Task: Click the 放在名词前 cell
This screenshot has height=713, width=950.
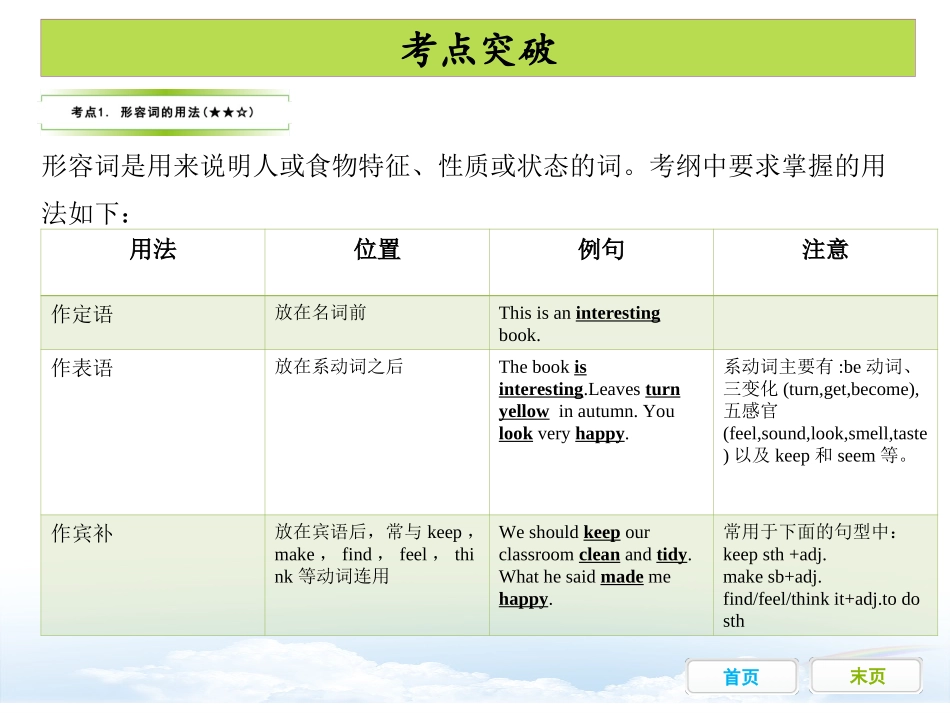Action: click(377, 322)
